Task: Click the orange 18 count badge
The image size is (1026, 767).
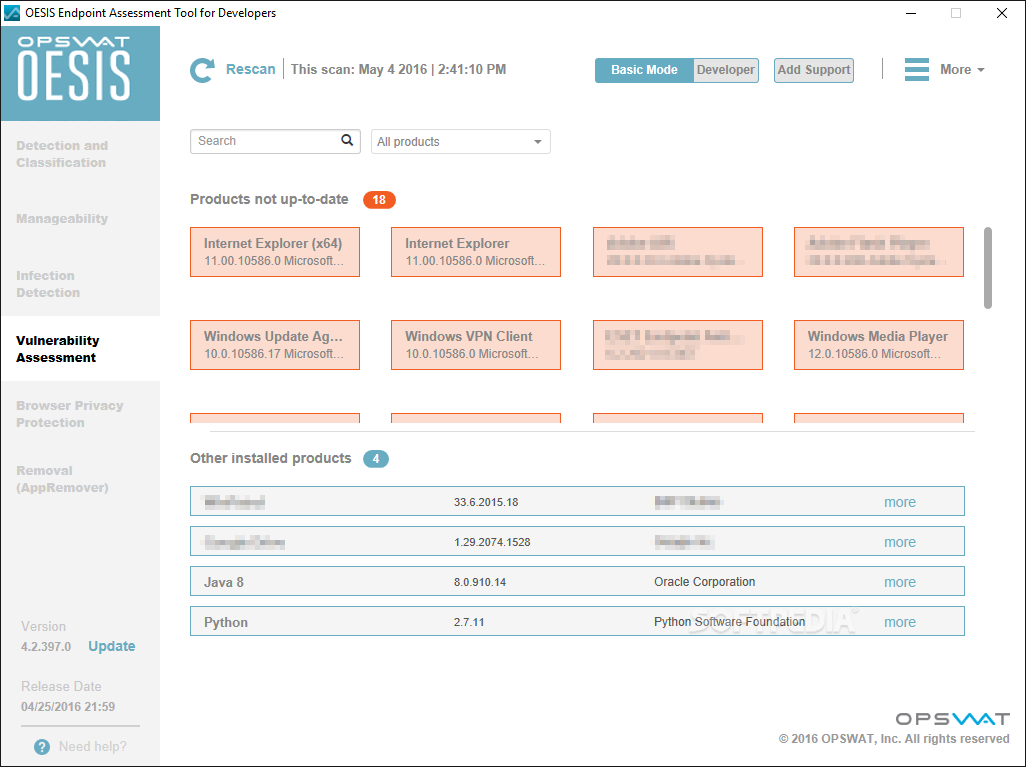Action: coord(380,200)
